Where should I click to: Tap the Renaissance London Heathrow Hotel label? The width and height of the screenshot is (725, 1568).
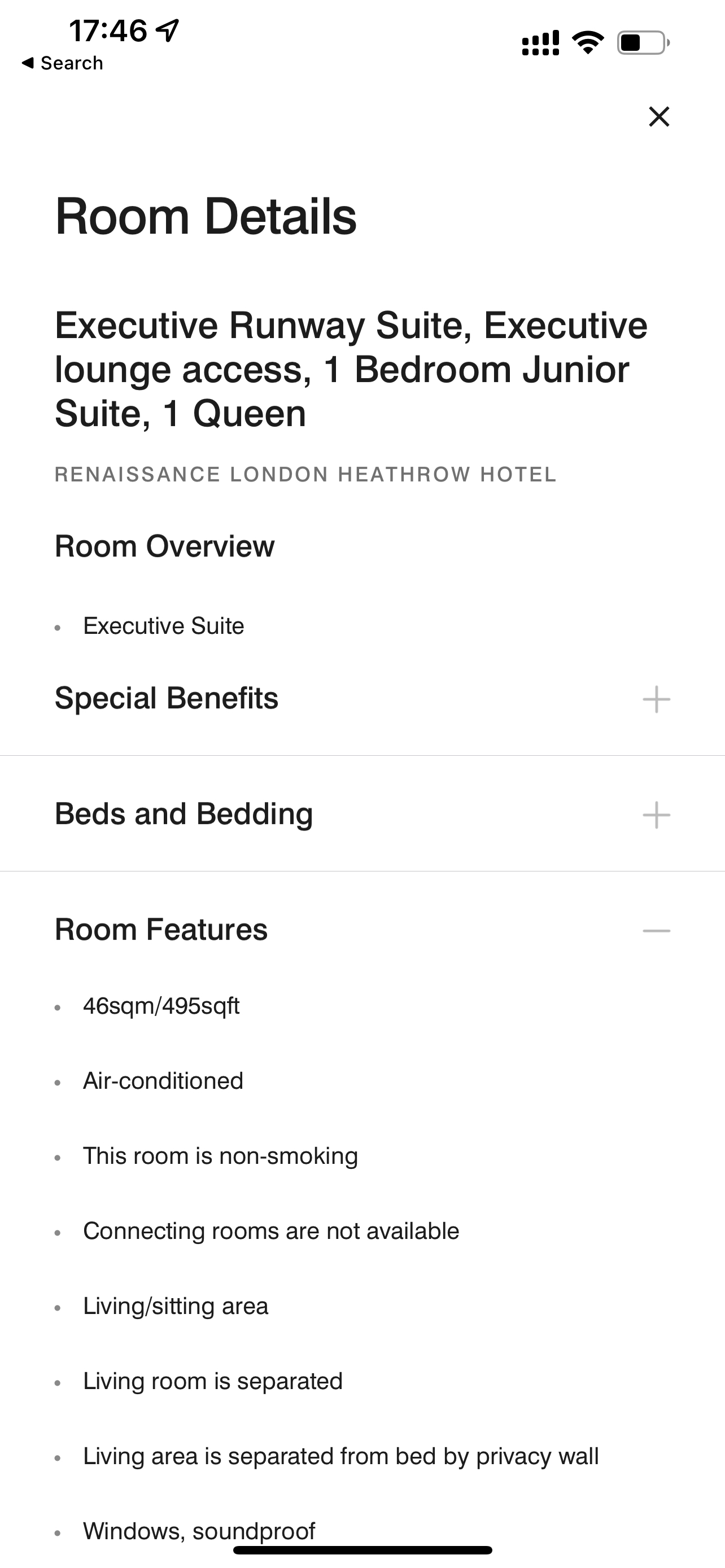tap(305, 474)
